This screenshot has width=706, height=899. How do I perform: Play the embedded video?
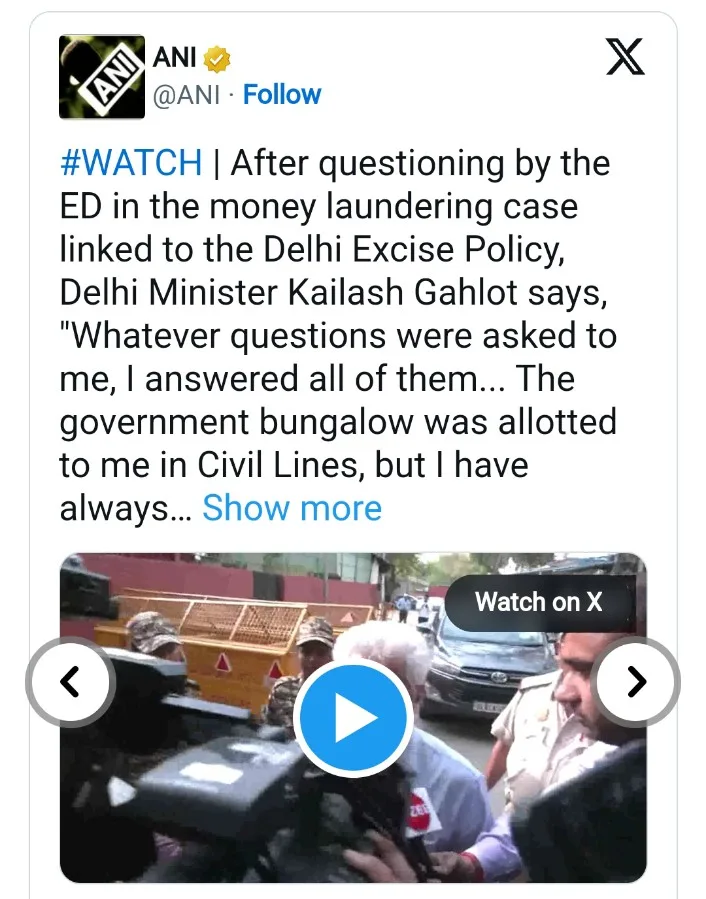[x=353, y=717]
